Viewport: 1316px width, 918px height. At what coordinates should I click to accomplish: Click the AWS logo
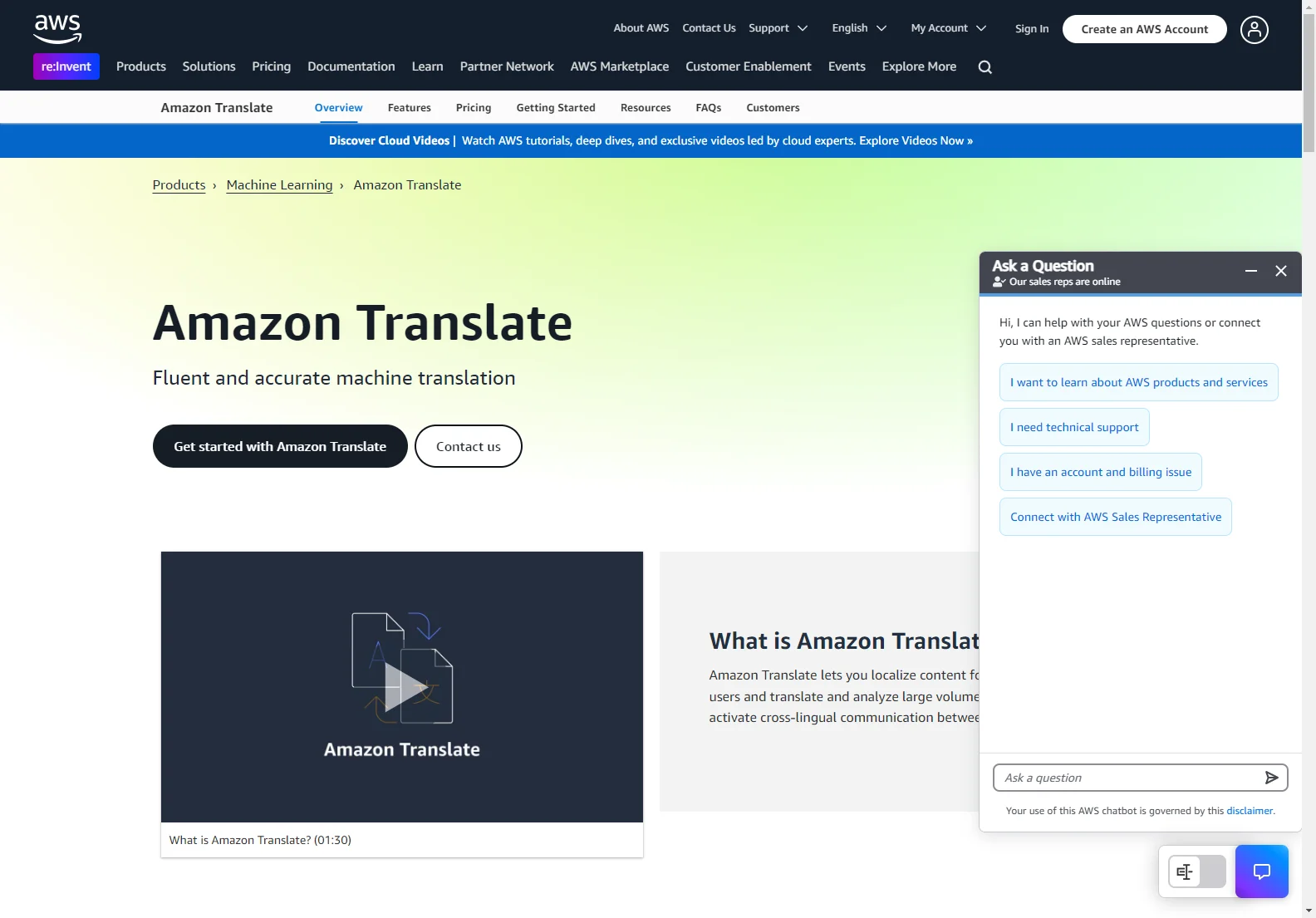click(57, 29)
